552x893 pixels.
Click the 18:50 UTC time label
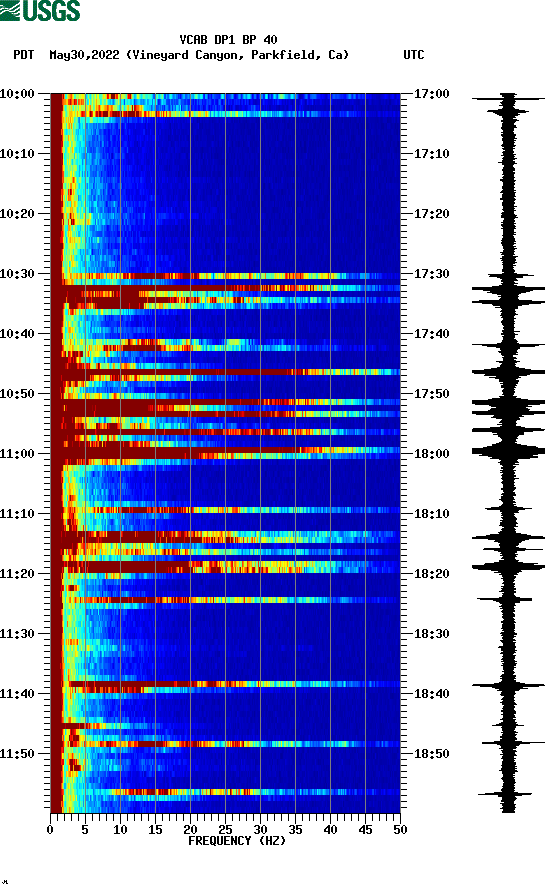[431, 753]
